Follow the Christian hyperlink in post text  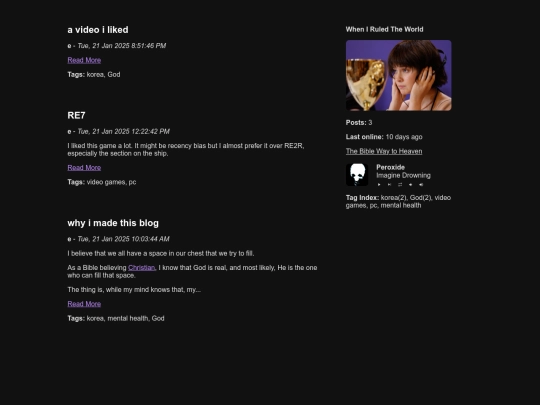click(142, 268)
